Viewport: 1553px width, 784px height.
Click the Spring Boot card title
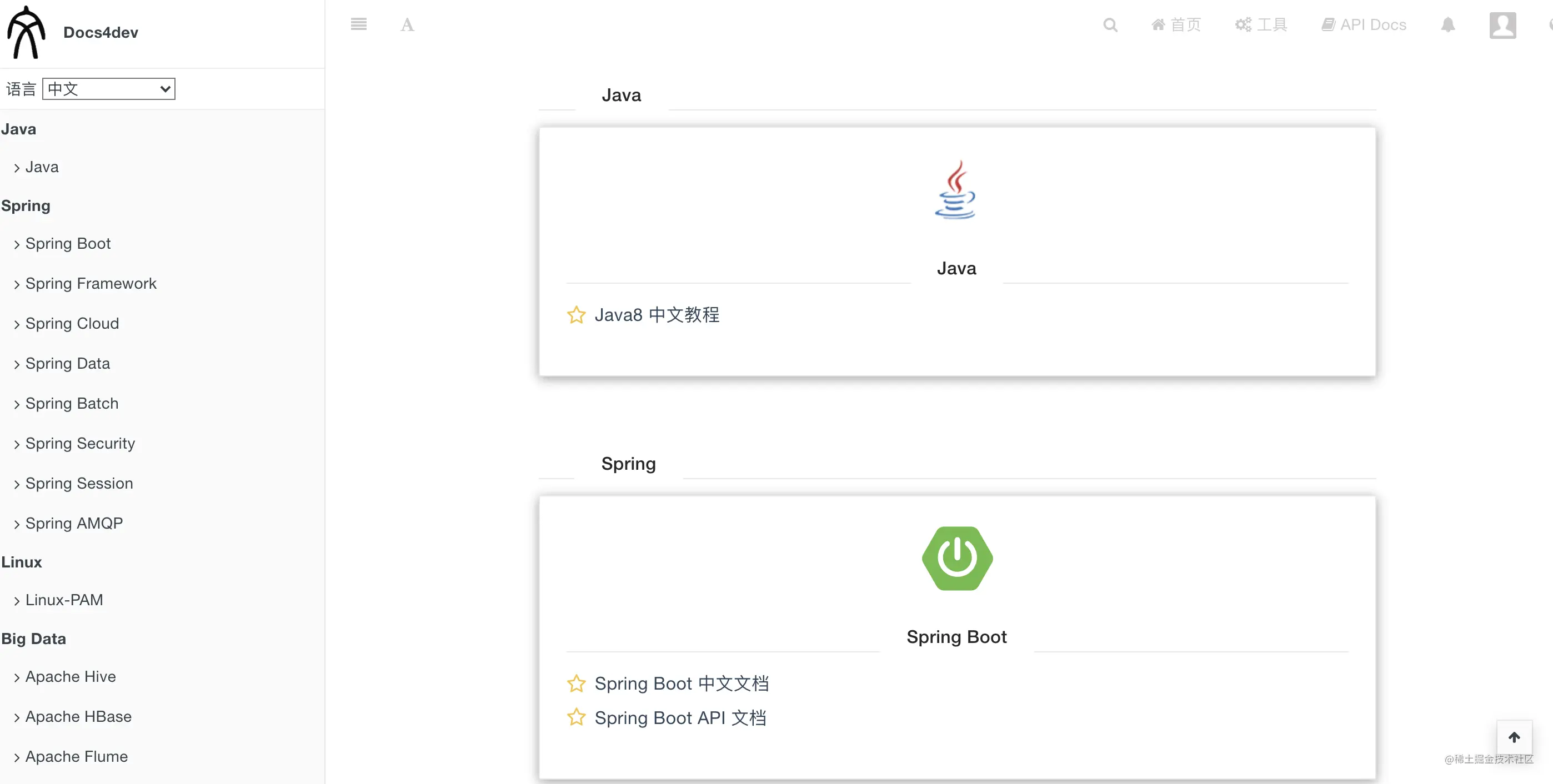(957, 637)
